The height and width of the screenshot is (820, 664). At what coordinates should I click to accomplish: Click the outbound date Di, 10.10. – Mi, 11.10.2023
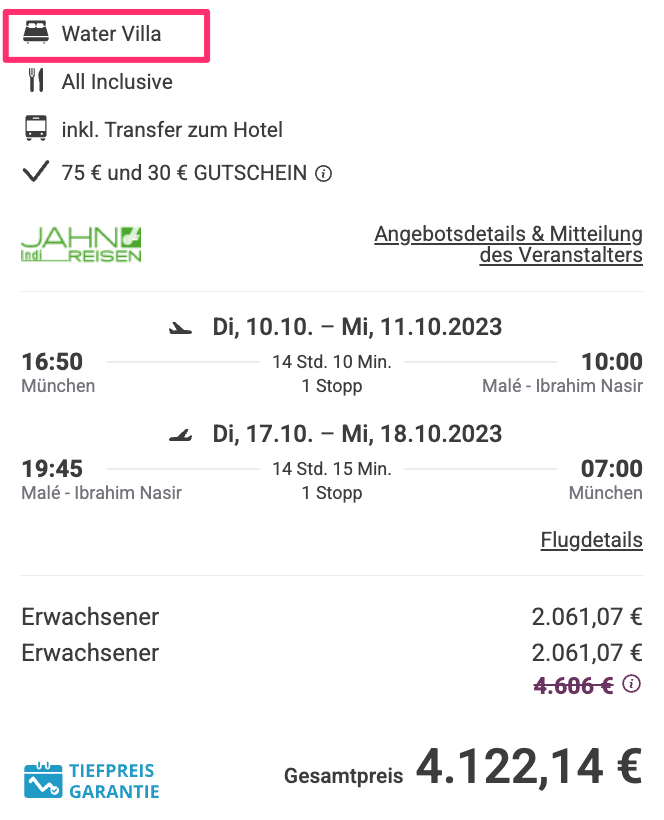coord(357,327)
